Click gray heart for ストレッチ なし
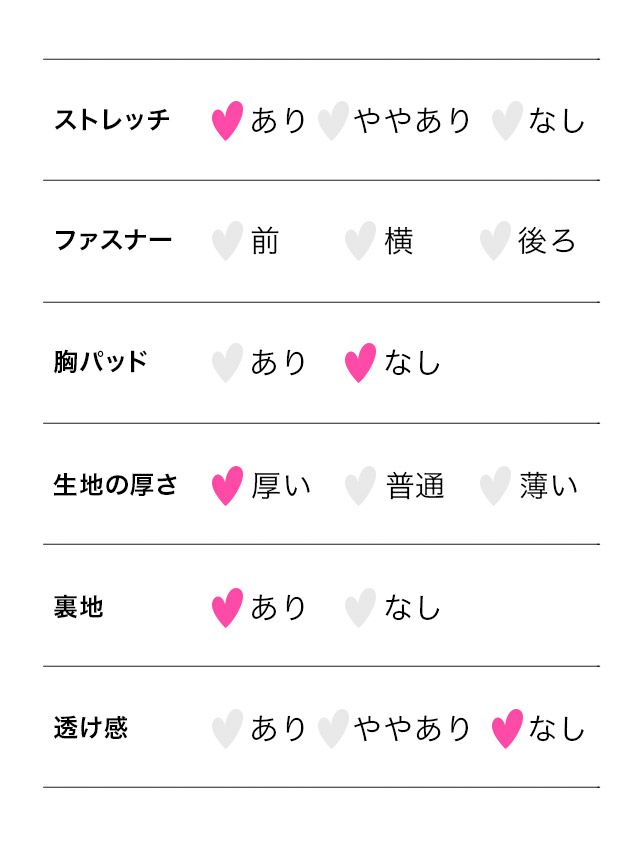 pos(507,121)
